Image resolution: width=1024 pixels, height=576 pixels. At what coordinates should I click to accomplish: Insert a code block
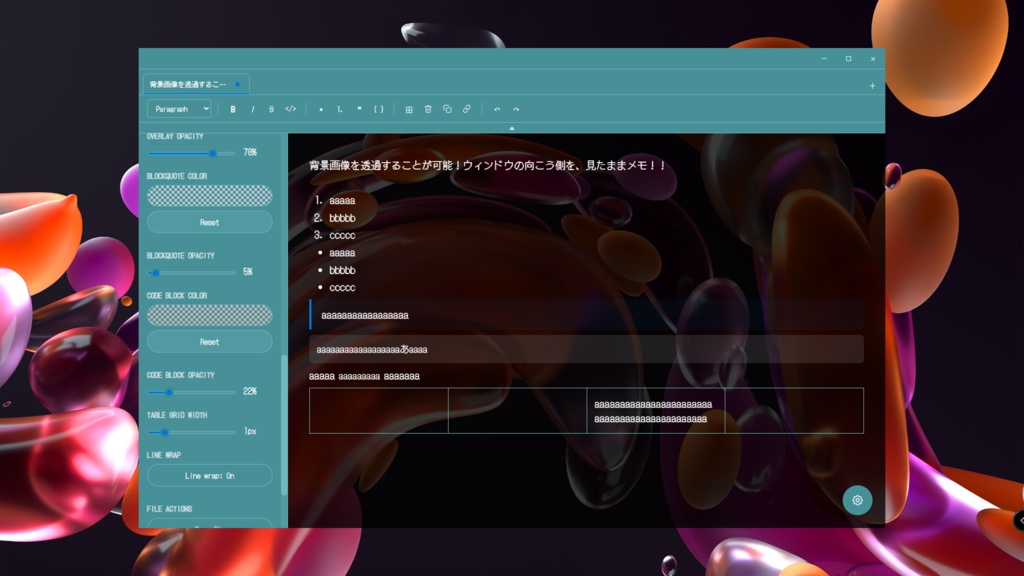pos(378,109)
